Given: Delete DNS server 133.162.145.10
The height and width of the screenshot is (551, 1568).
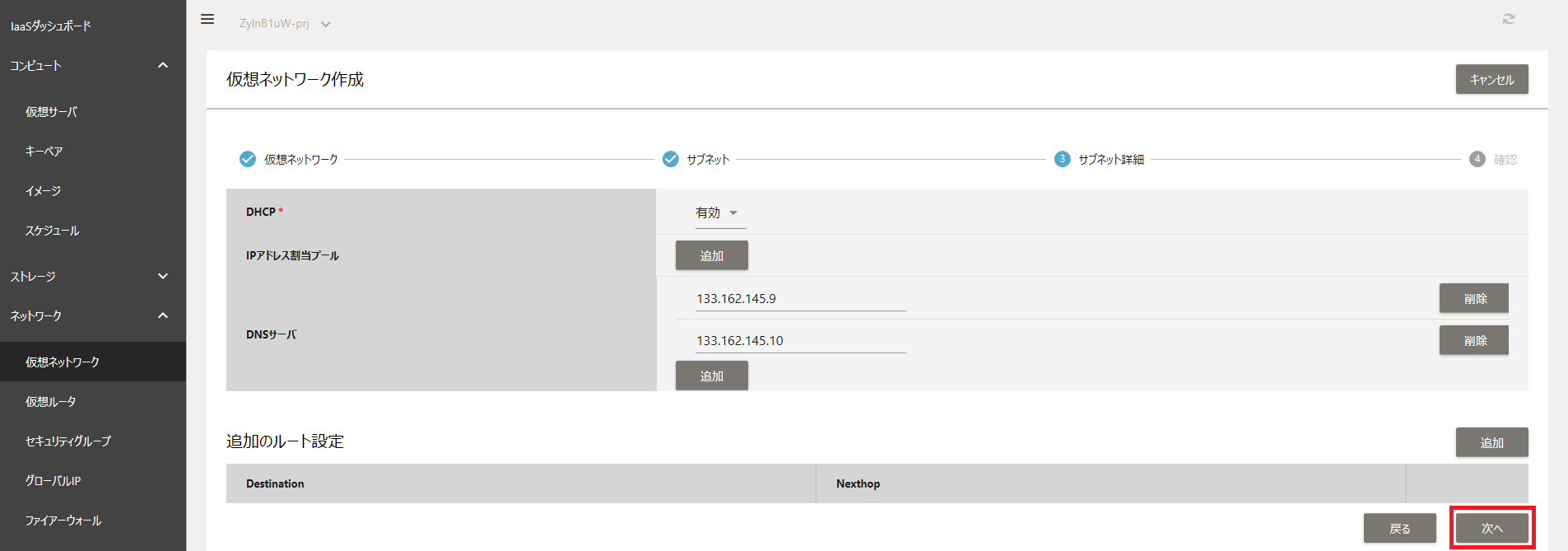Looking at the screenshot, I should pyautogui.click(x=1473, y=340).
